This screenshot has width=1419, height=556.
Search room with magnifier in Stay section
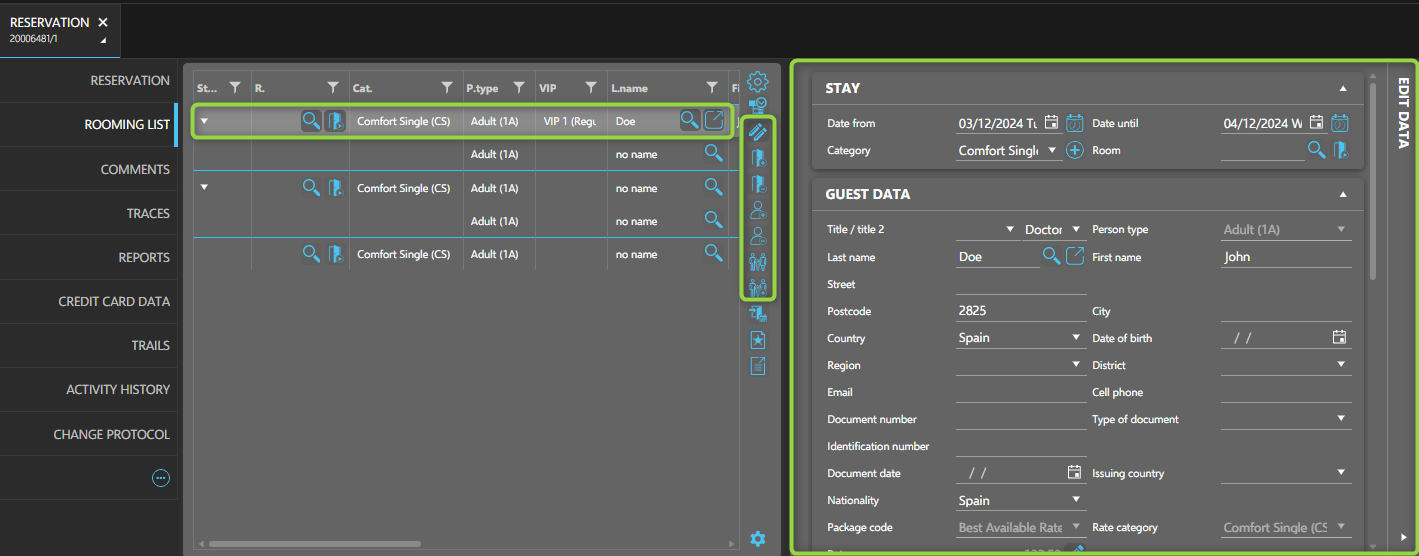pyautogui.click(x=1318, y=151)
